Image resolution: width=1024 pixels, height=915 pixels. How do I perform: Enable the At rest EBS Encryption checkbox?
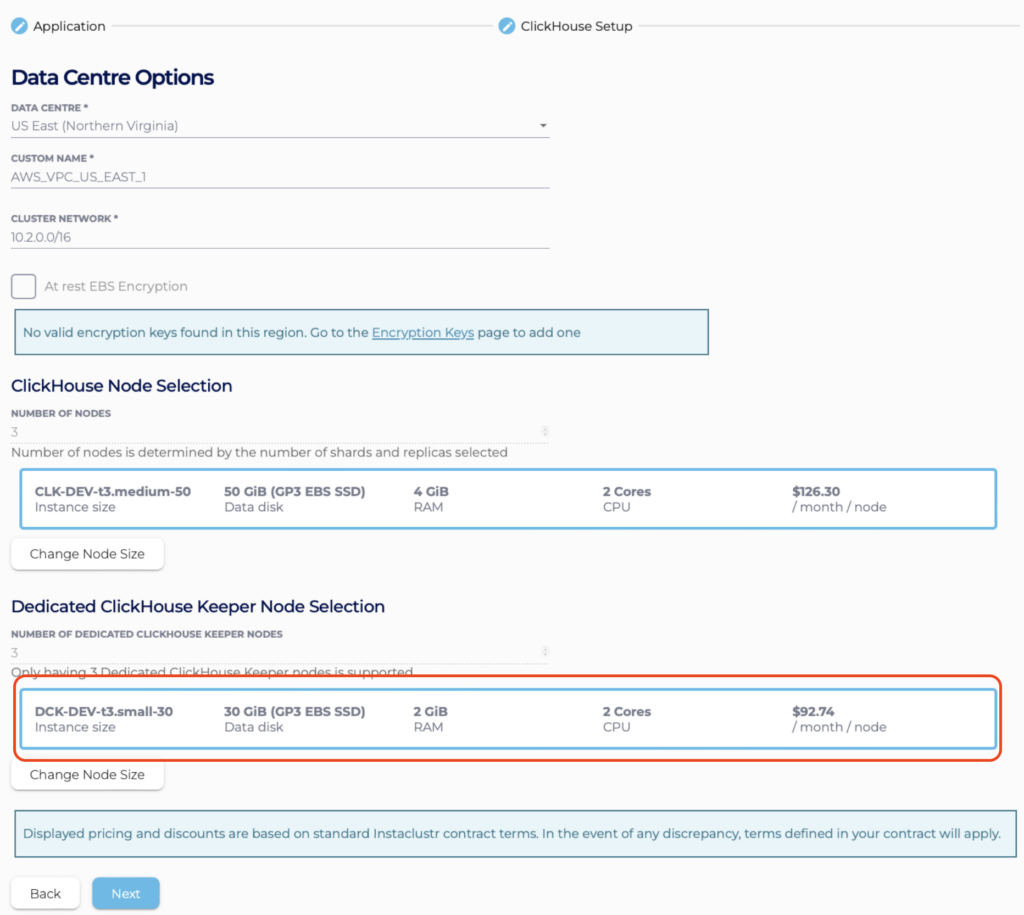(24, 286)
